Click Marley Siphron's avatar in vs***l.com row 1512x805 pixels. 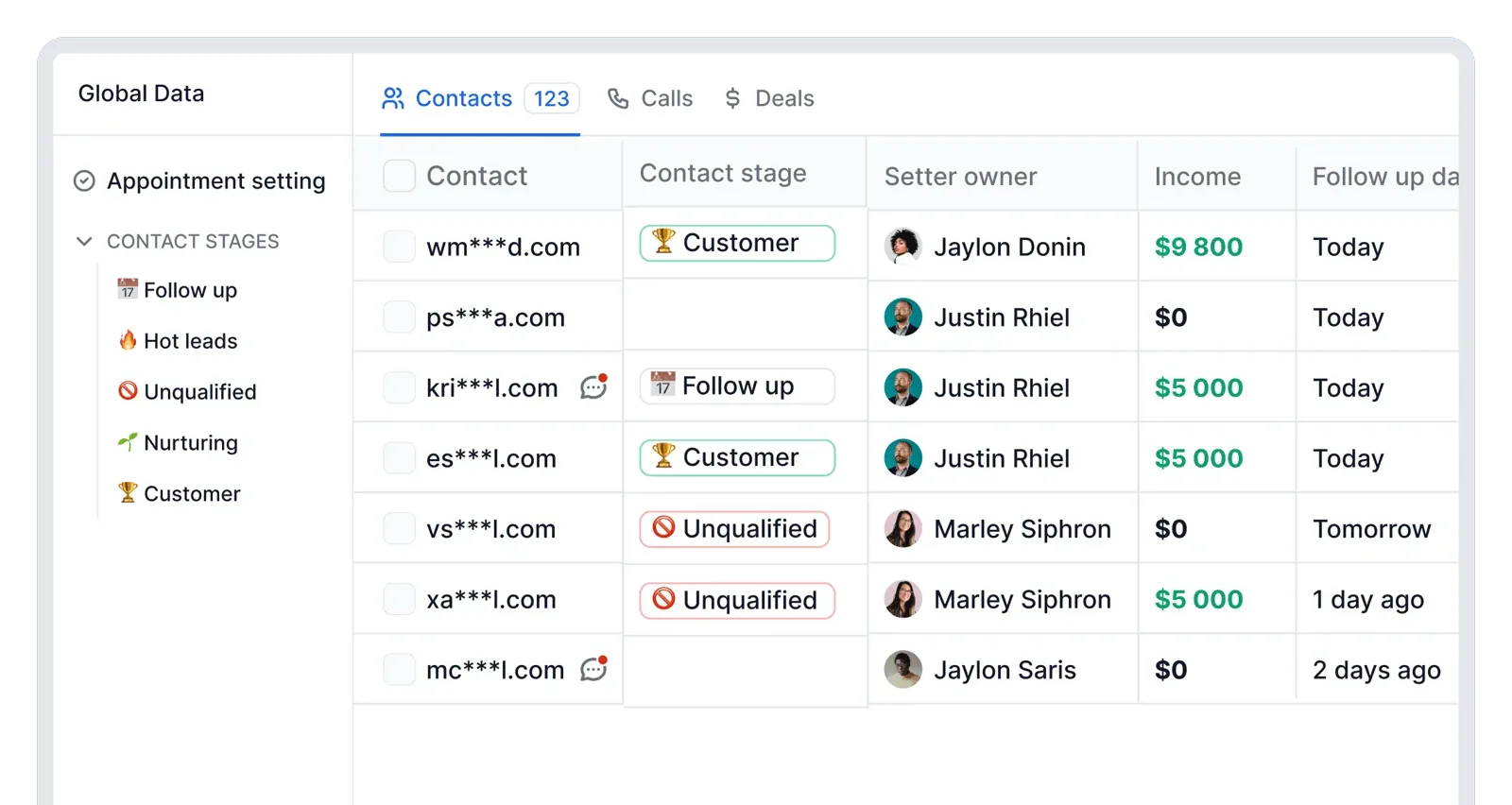[x=902, y=529]
